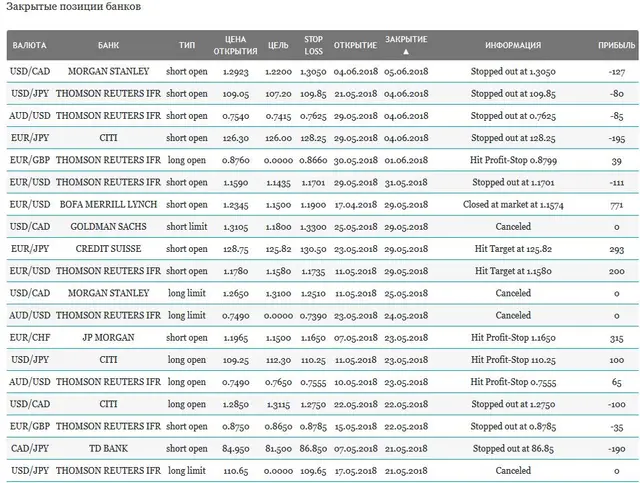Click closing date 01.06.2018
640x483 pixels.
[x=406, y=160]
